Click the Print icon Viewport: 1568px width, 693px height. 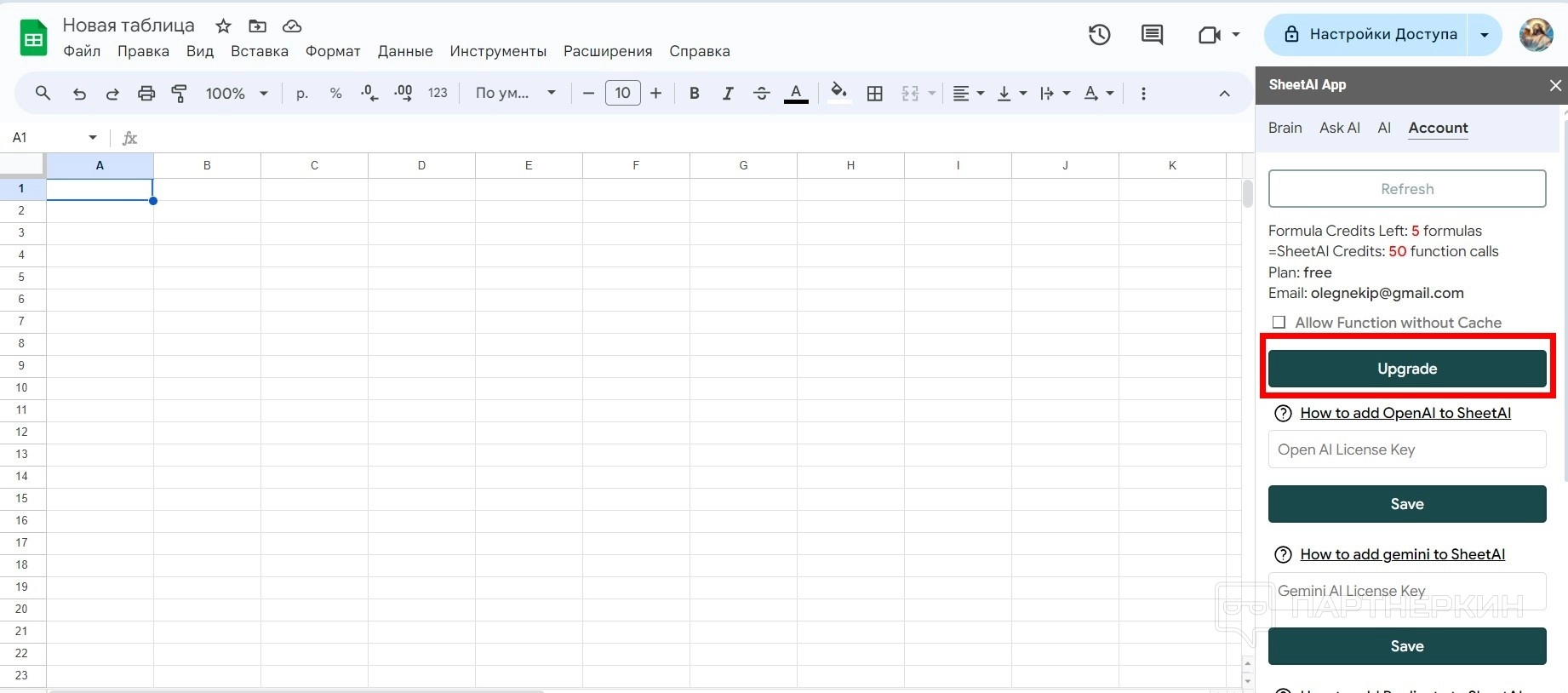(146, 94)
